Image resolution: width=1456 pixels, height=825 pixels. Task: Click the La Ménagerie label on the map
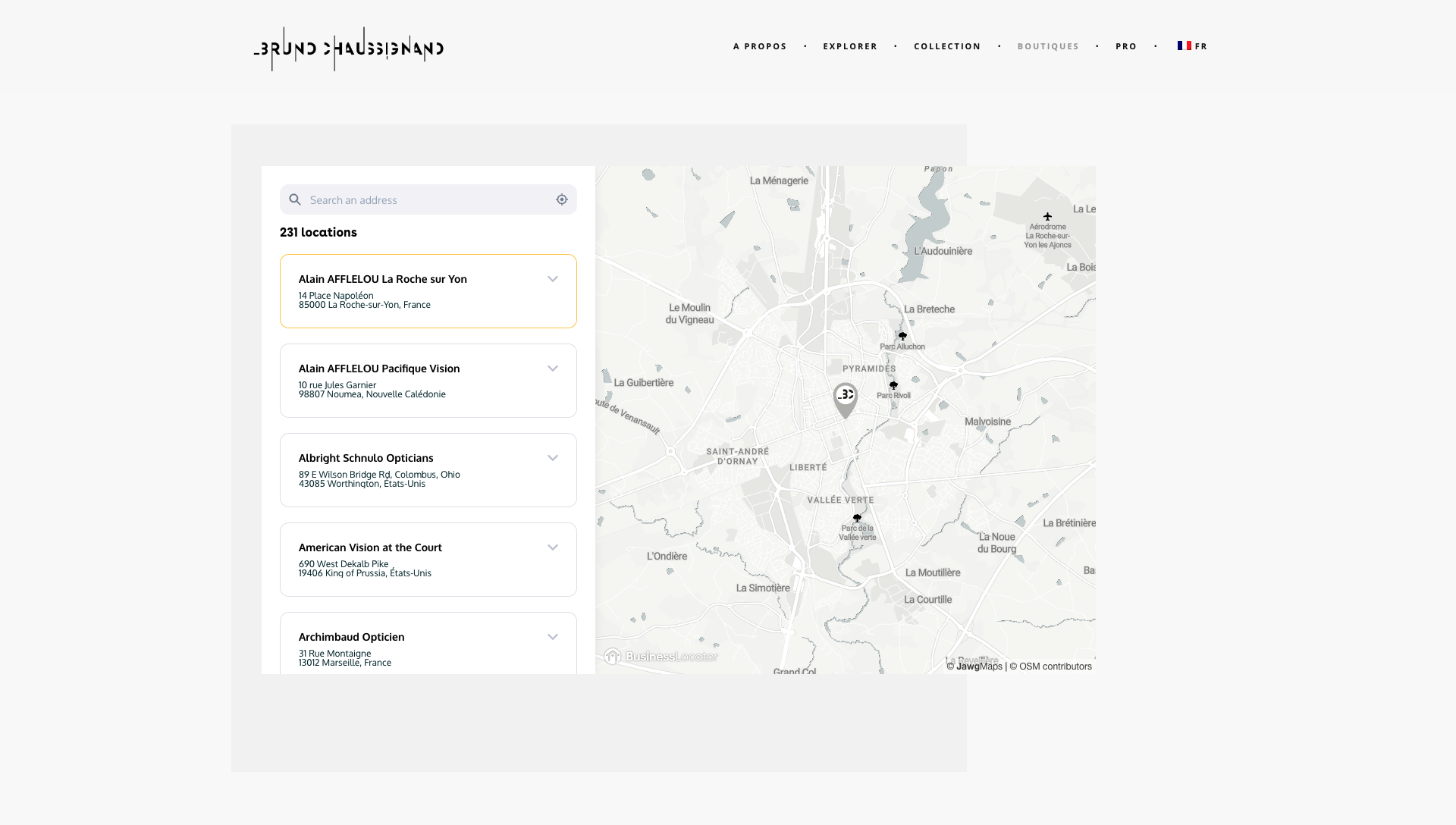coord(779,180)
